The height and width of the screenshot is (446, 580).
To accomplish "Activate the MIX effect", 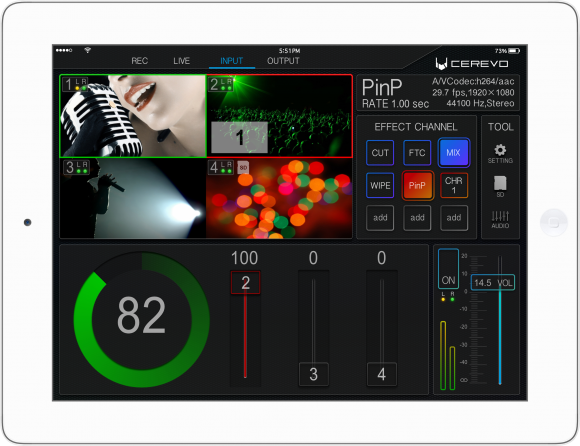I will 454,153.
